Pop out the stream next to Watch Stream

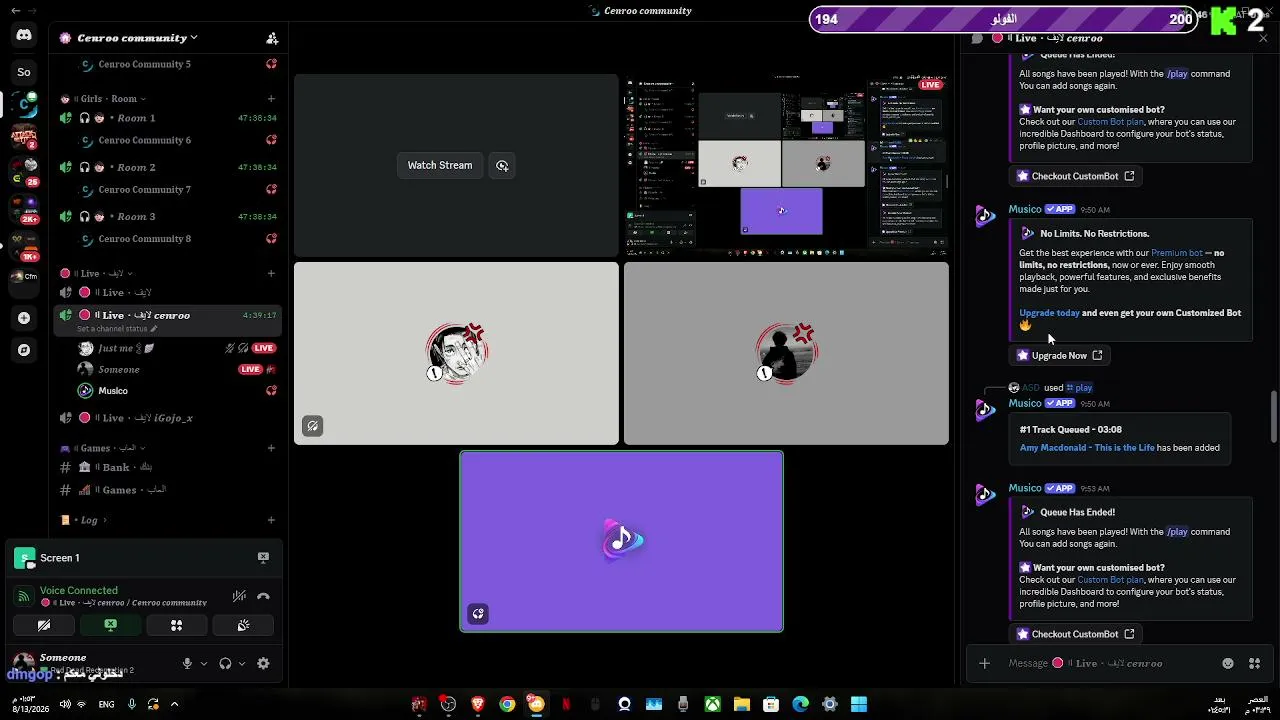[502, 165]
